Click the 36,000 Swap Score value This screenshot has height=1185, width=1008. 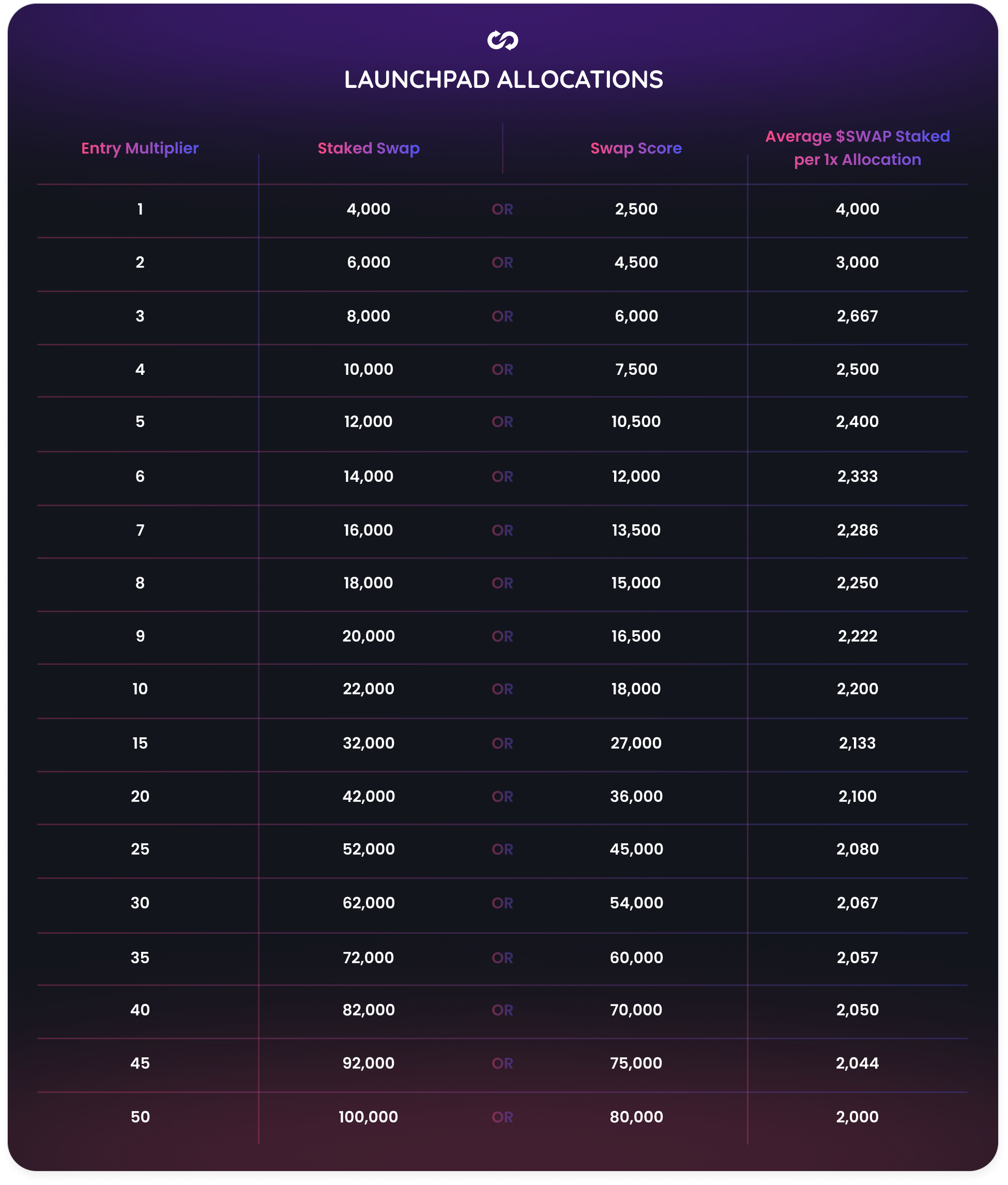click(636, 796)
